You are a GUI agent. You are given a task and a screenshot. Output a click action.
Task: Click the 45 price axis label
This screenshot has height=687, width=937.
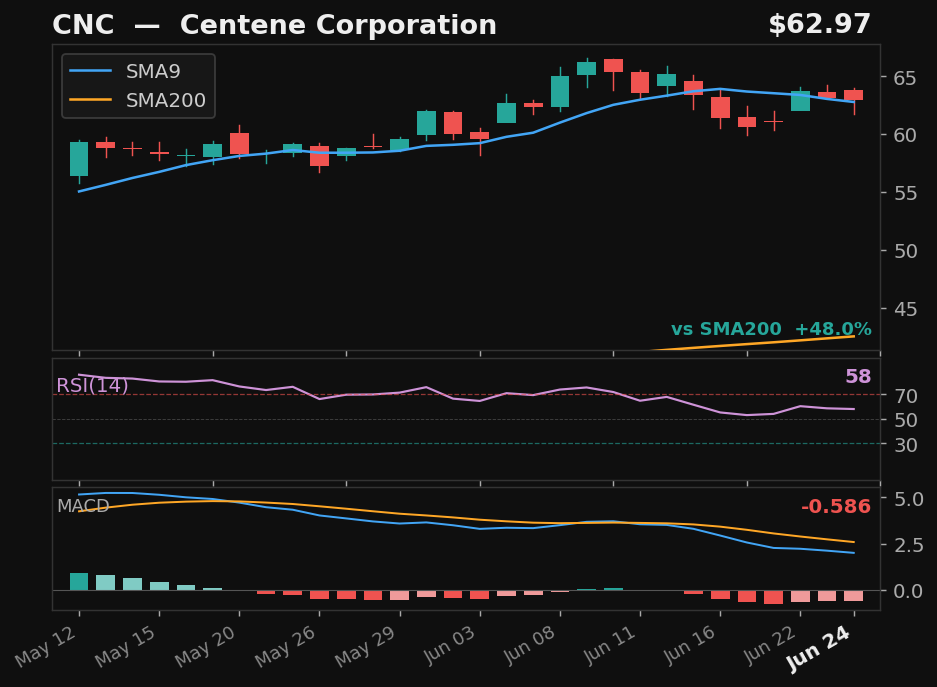coord(905,309)
